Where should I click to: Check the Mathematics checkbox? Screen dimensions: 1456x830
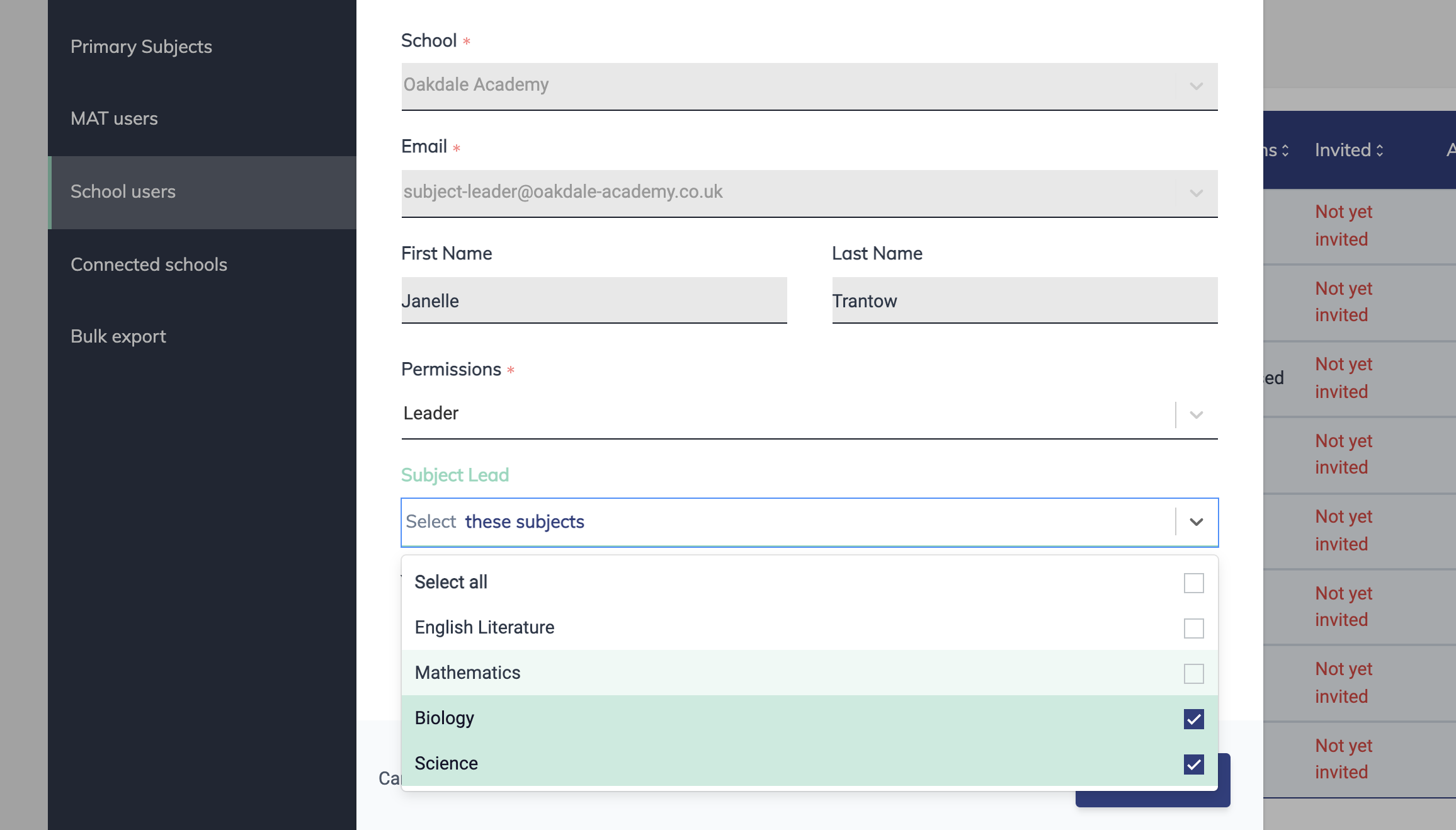pyautogui.click(x=1193, y=674)
